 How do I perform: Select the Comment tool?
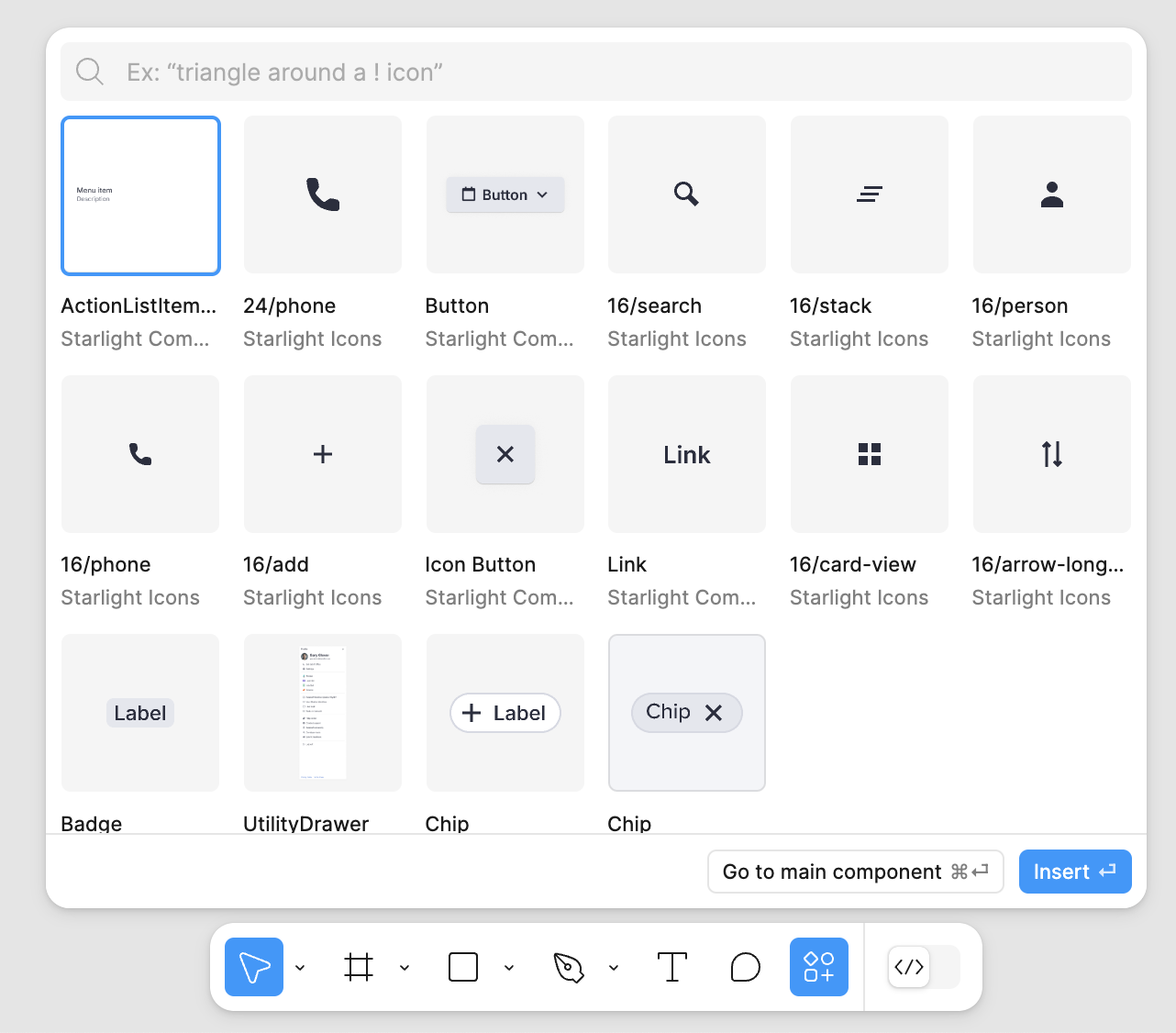(746, 967)
